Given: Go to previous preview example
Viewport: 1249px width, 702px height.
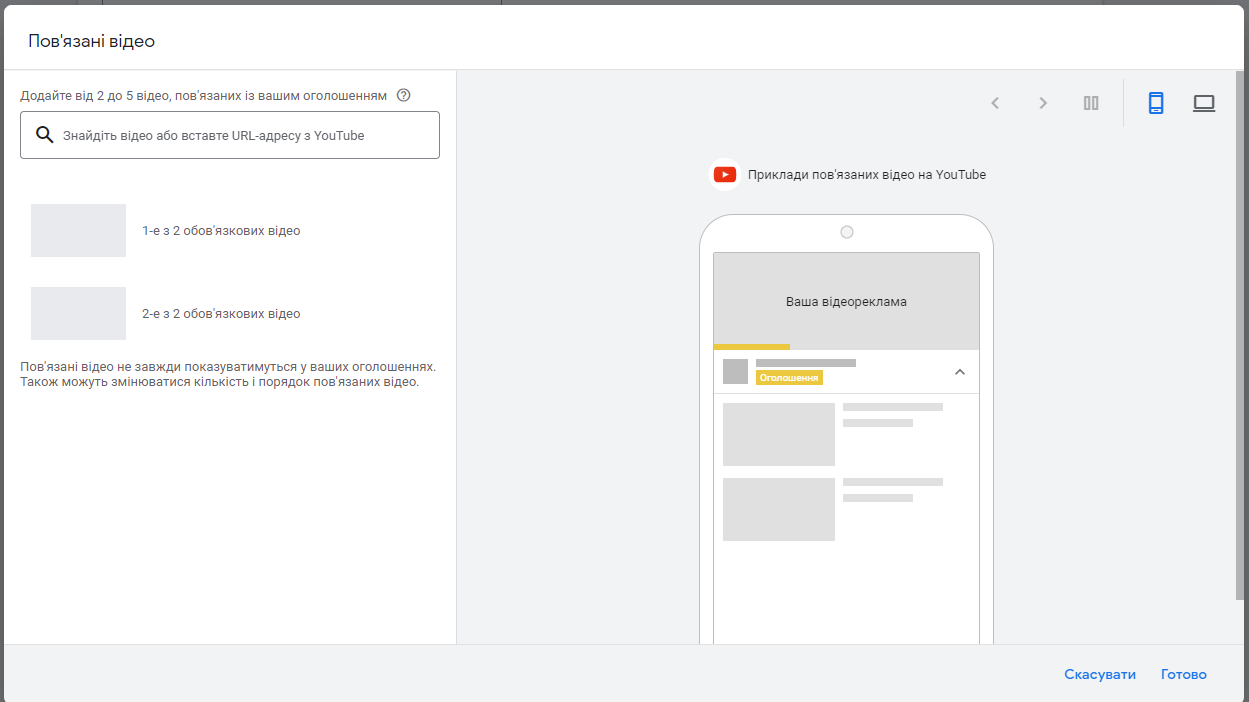Looking at the screenshot, I should (x=995, y=103).
